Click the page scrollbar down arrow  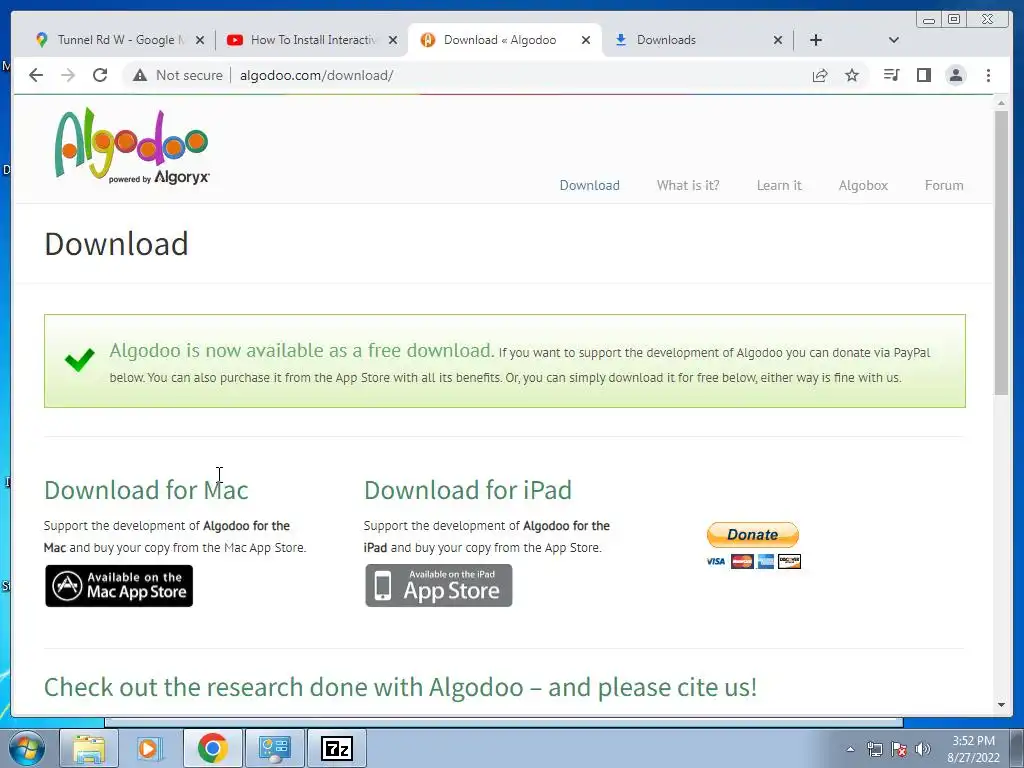[1001, 705]
